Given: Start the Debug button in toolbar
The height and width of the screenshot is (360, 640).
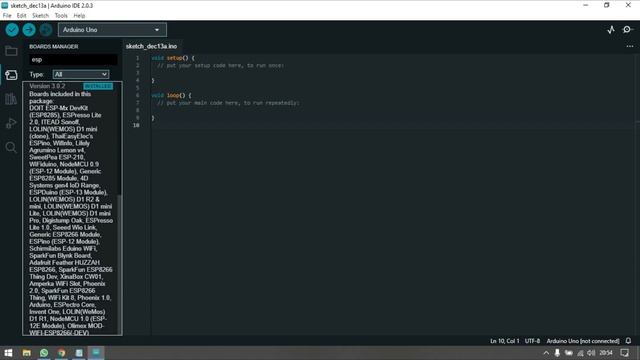Looking at the screenshot, I should pyautogui.click(x=46, y=30).
